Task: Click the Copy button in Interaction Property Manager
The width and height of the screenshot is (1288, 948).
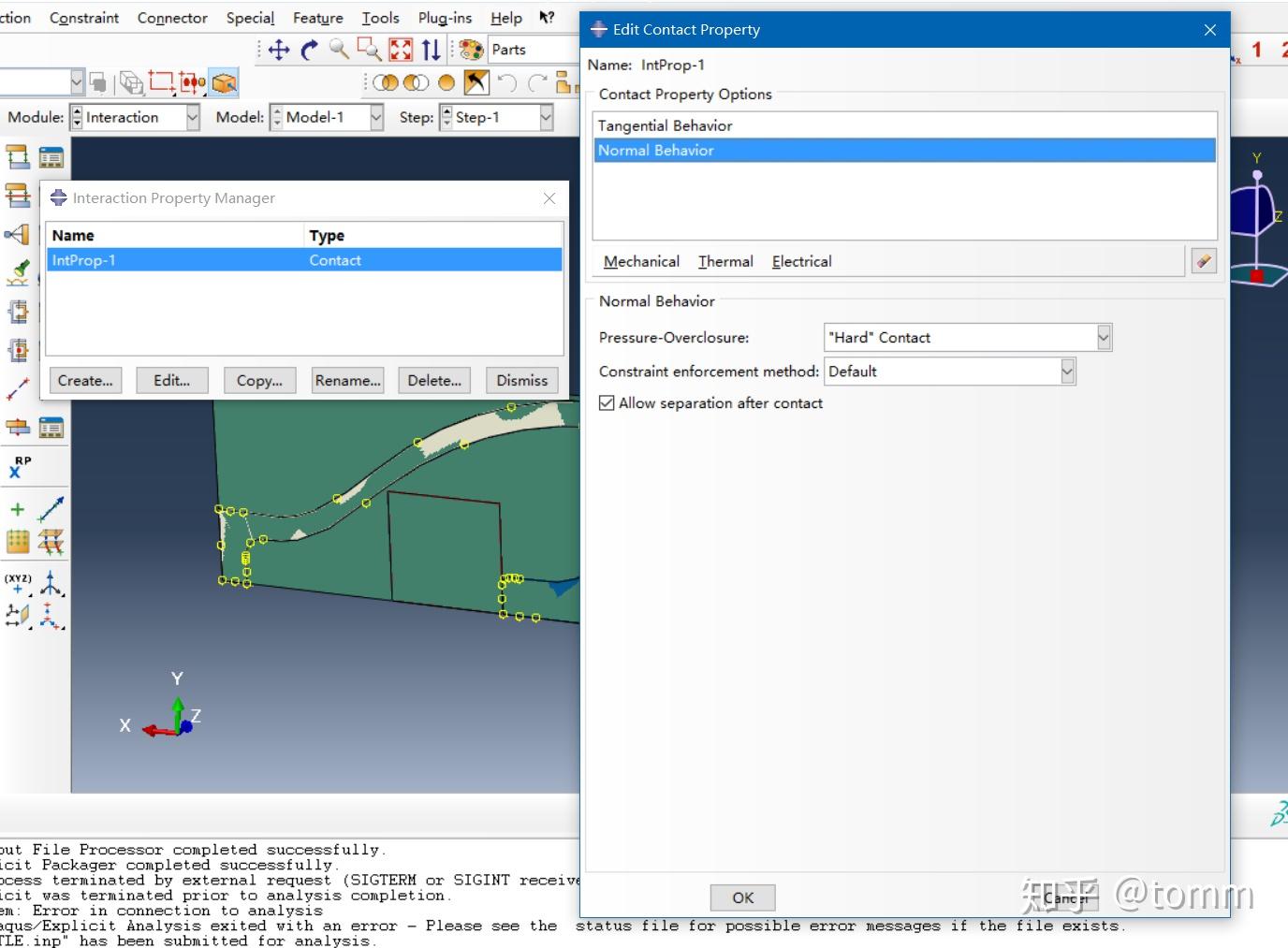Action: [259, 380]
